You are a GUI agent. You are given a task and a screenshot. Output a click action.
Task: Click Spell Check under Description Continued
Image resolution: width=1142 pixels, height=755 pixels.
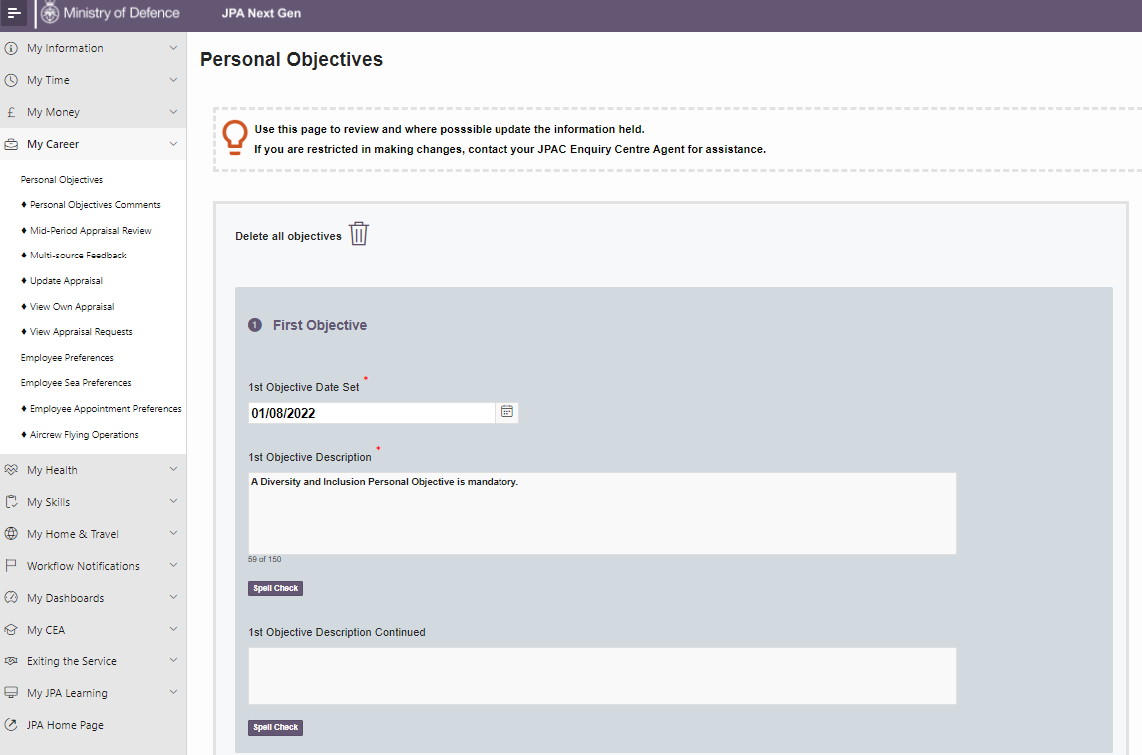(x=275, y=727)
